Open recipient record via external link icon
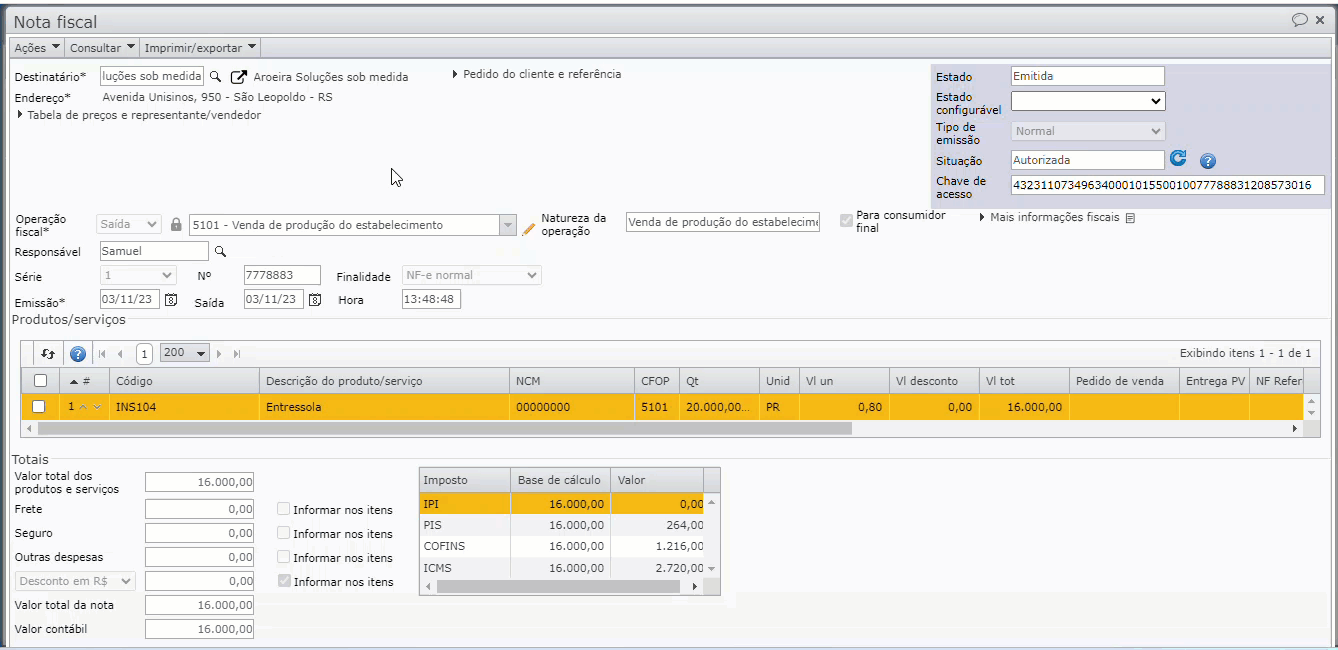The width and height of the screenshot is (1338, 650). coord(238,77)
